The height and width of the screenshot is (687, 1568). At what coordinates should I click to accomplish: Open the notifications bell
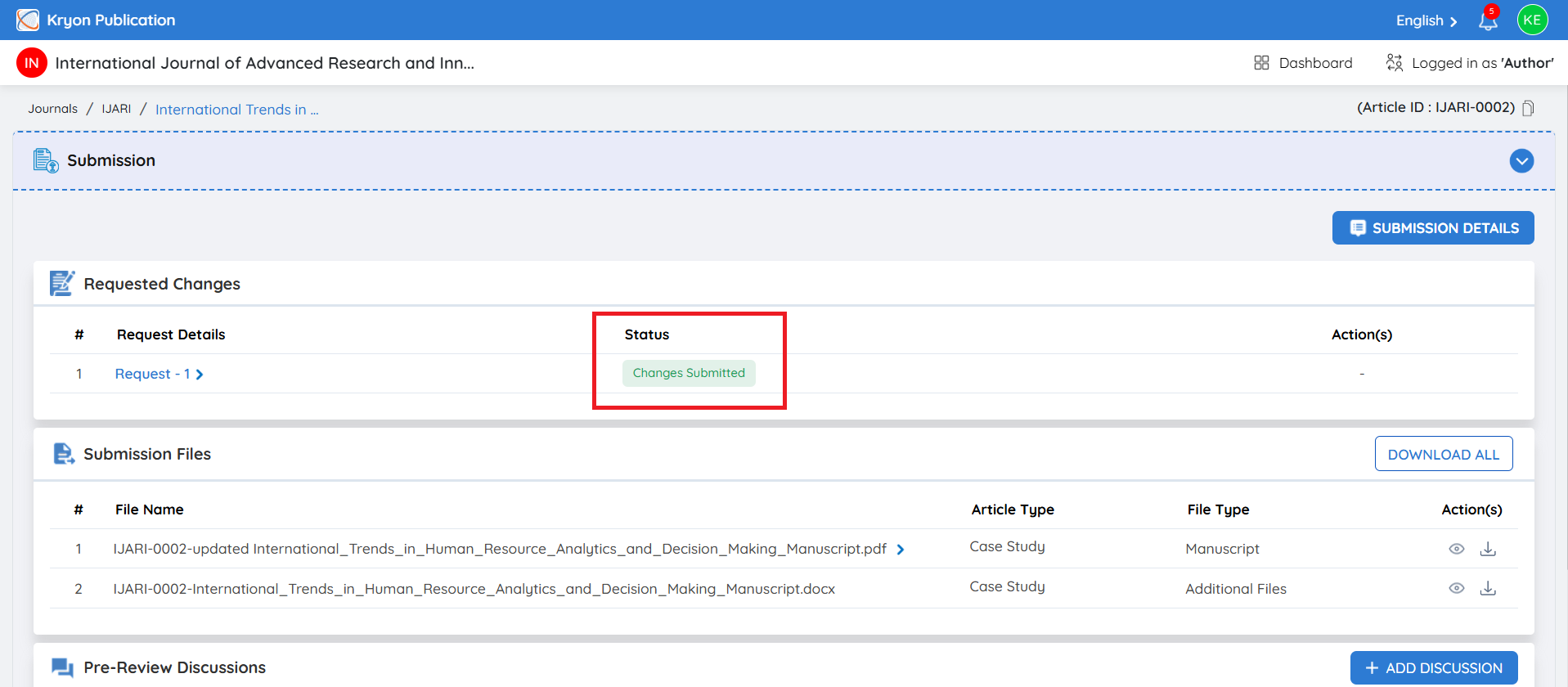point(1488,20)
